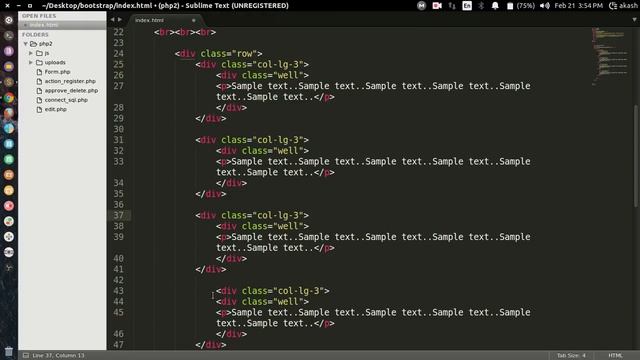Click line number 43 in the gutter
The image size is (640, 360).
tap(118, 291)
